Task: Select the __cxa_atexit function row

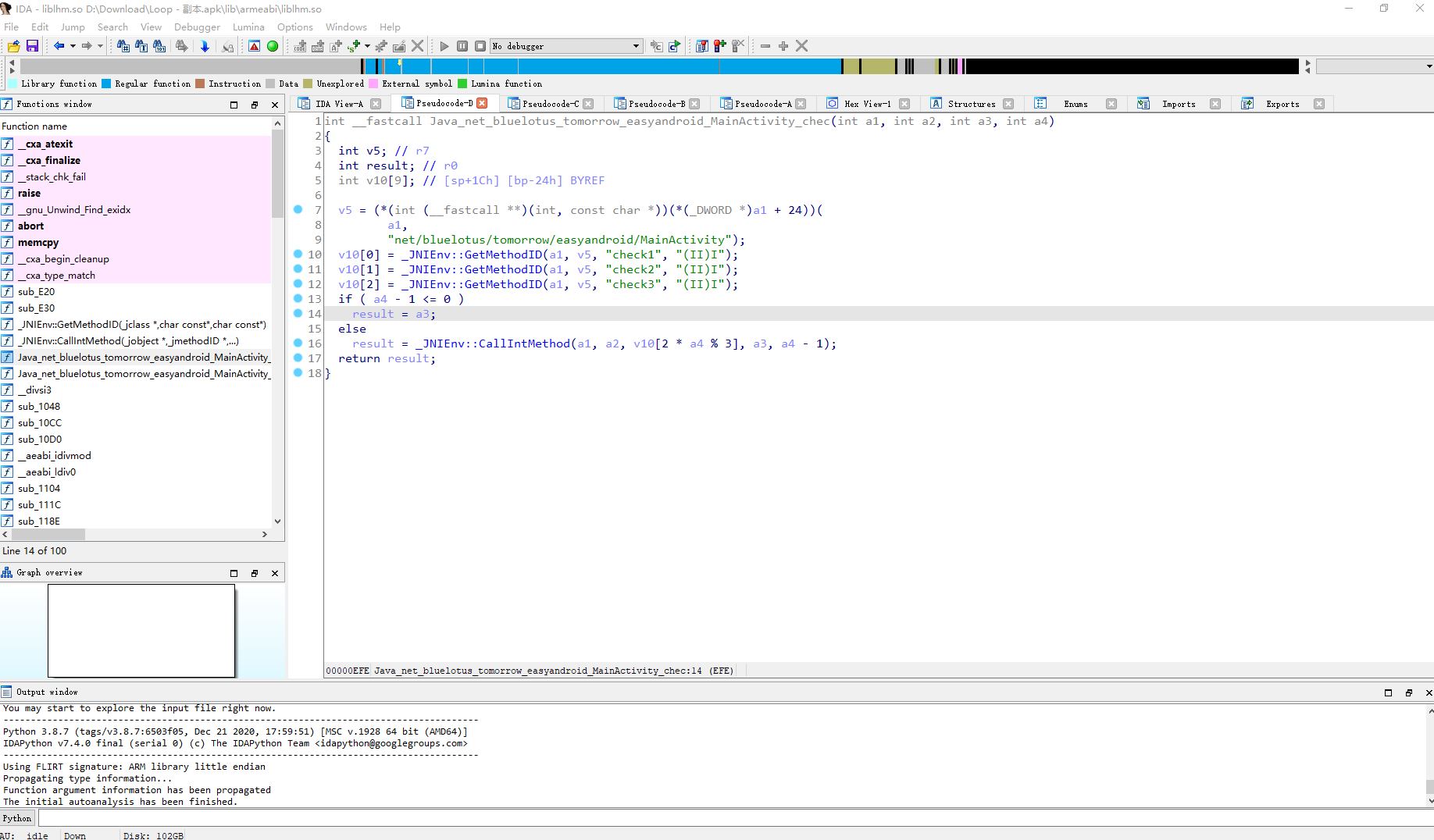Action: point(136,144)
